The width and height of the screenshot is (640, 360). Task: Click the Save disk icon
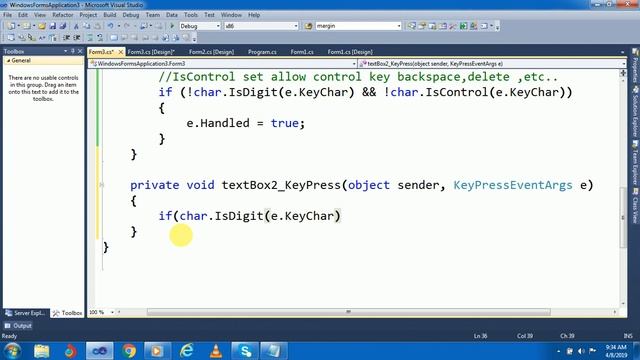click(52, 26)
